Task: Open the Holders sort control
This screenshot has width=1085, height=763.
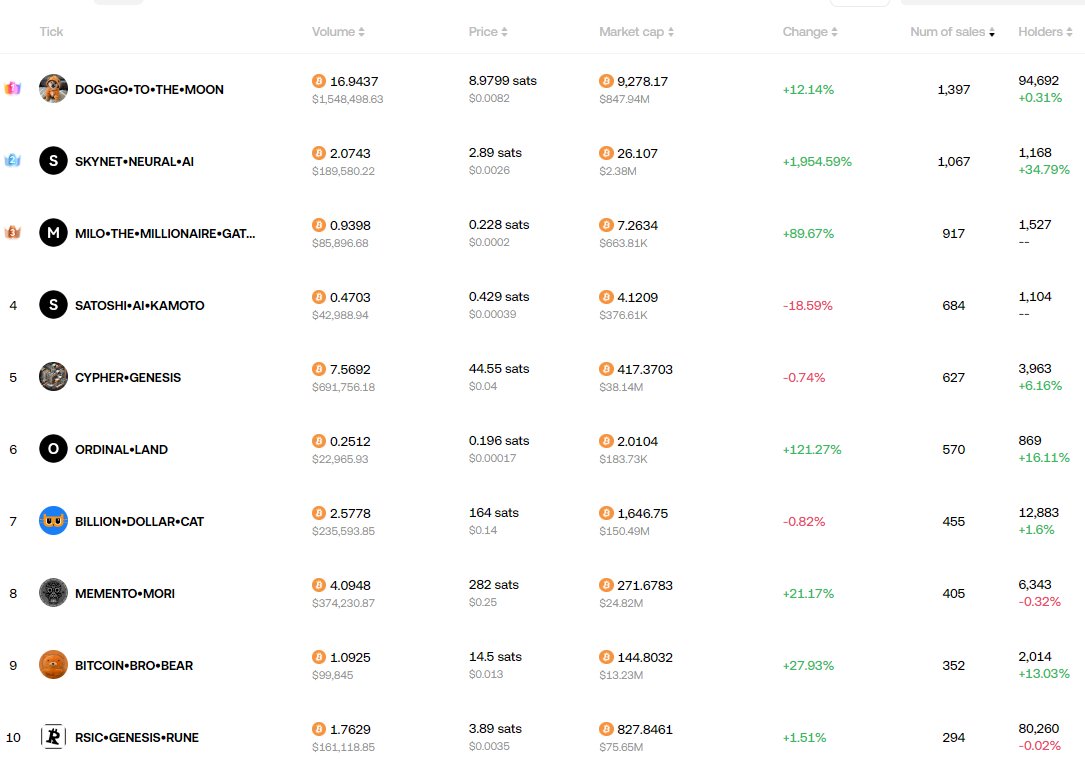Action: [x=1069, y=31]
